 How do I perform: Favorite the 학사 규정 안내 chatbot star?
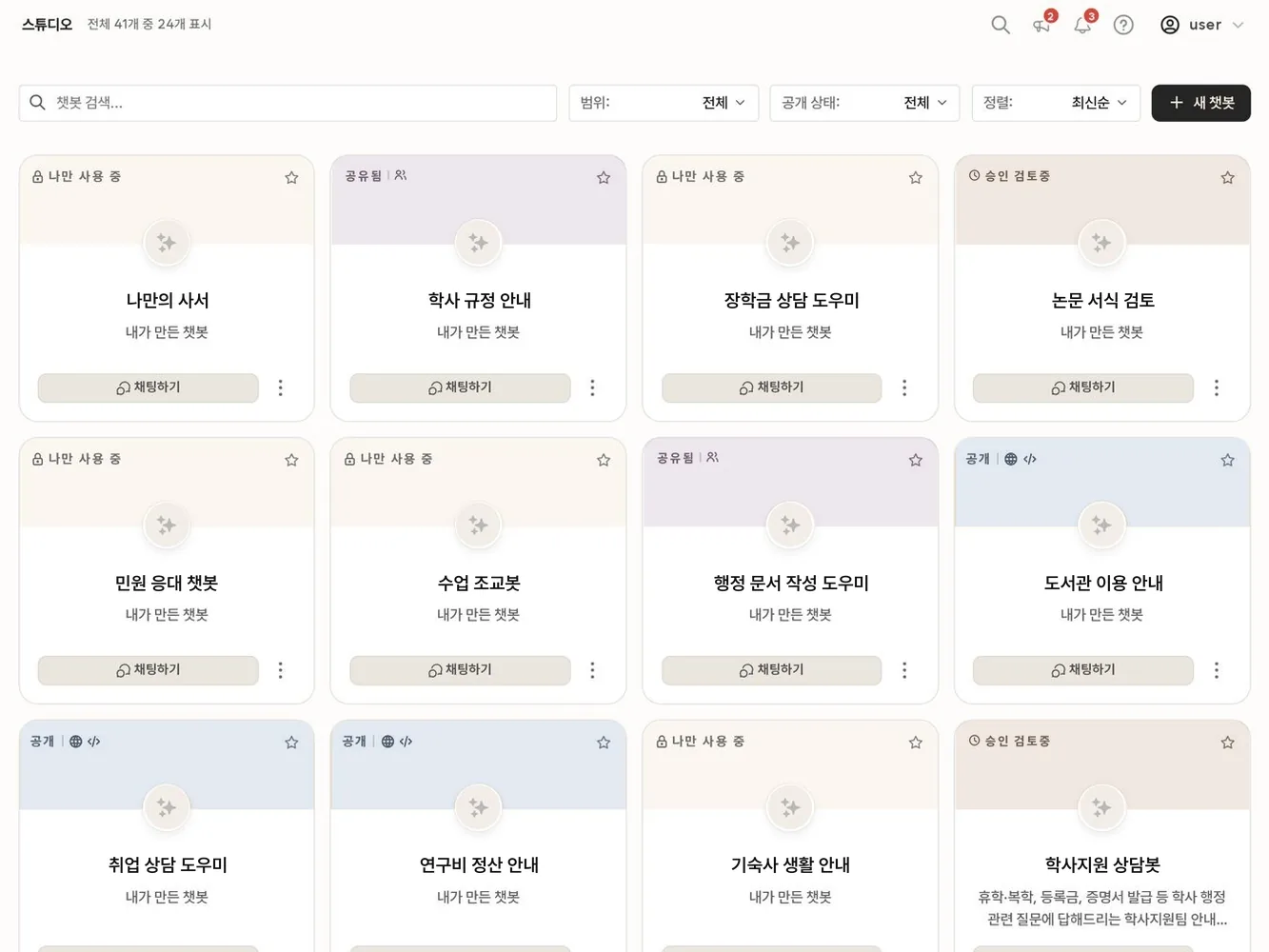[x=604, y=177]
